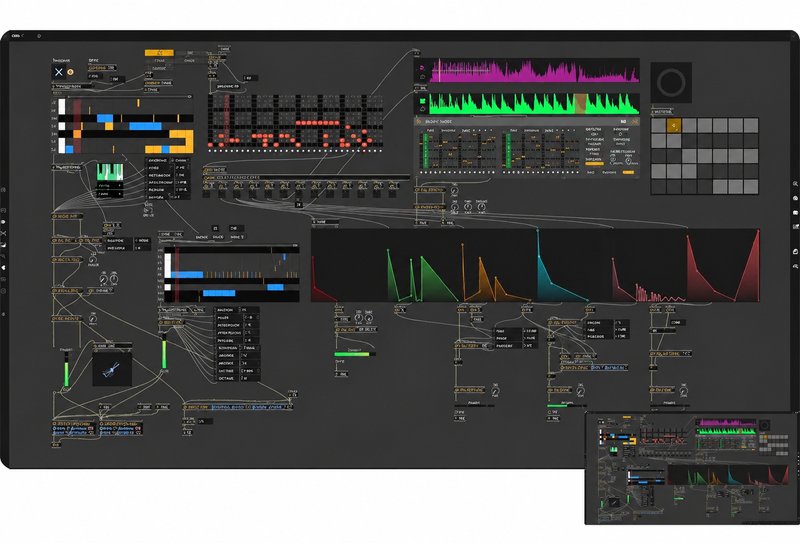Click the green keyboard display widget
This screenshot has width=800, height=543.
click(110, 171)
